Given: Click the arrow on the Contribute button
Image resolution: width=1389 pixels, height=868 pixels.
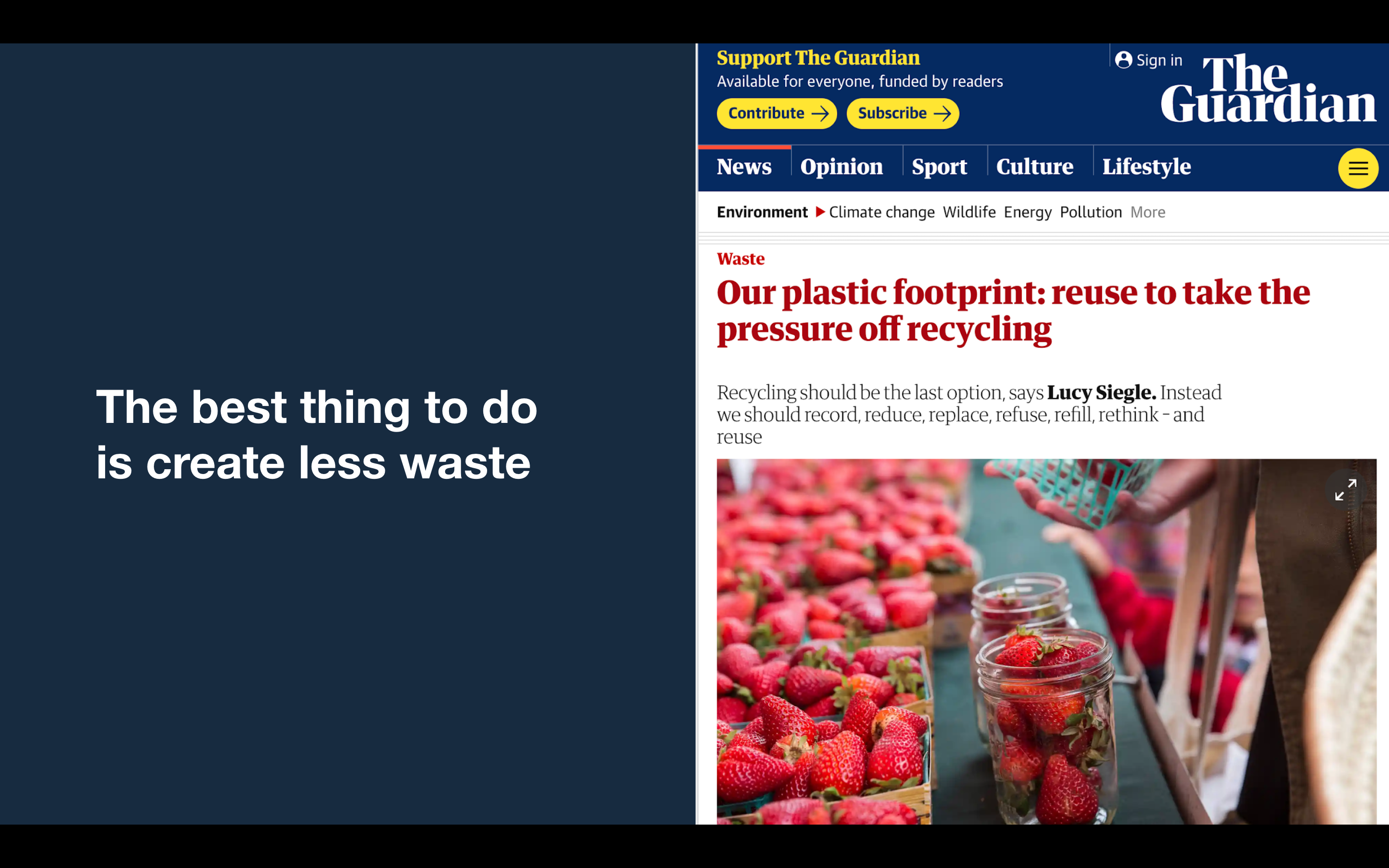Looking at the screenshot, I should (x=819, y=114).
